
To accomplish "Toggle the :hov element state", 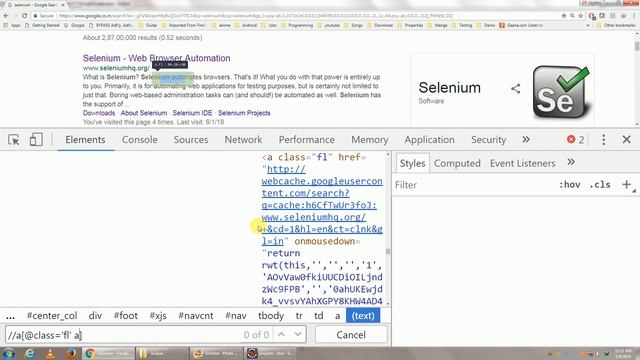I will tap(569, 184).
